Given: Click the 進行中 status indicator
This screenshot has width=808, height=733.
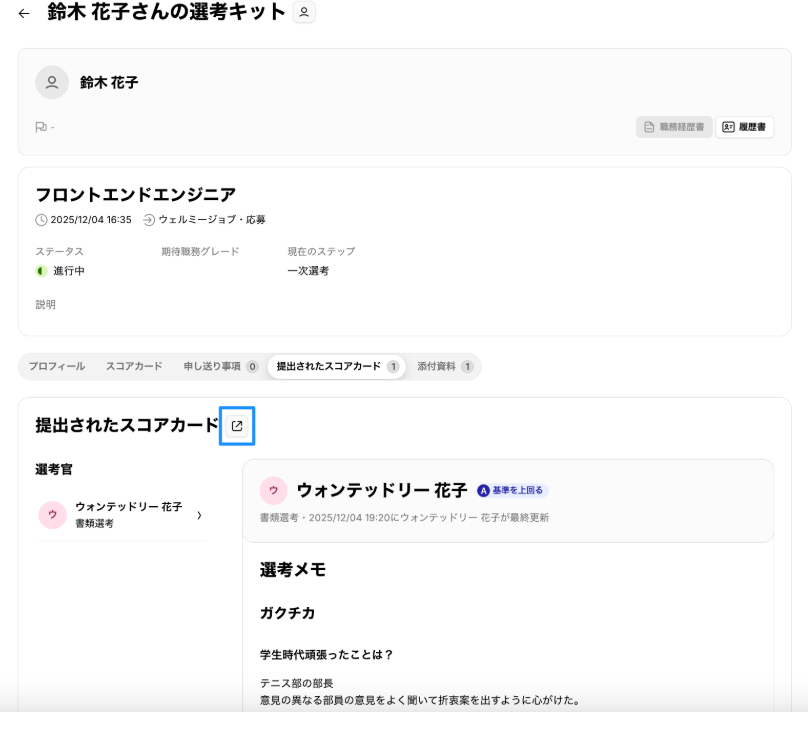Looking at the screenshot, I should (x=60, y=271).
